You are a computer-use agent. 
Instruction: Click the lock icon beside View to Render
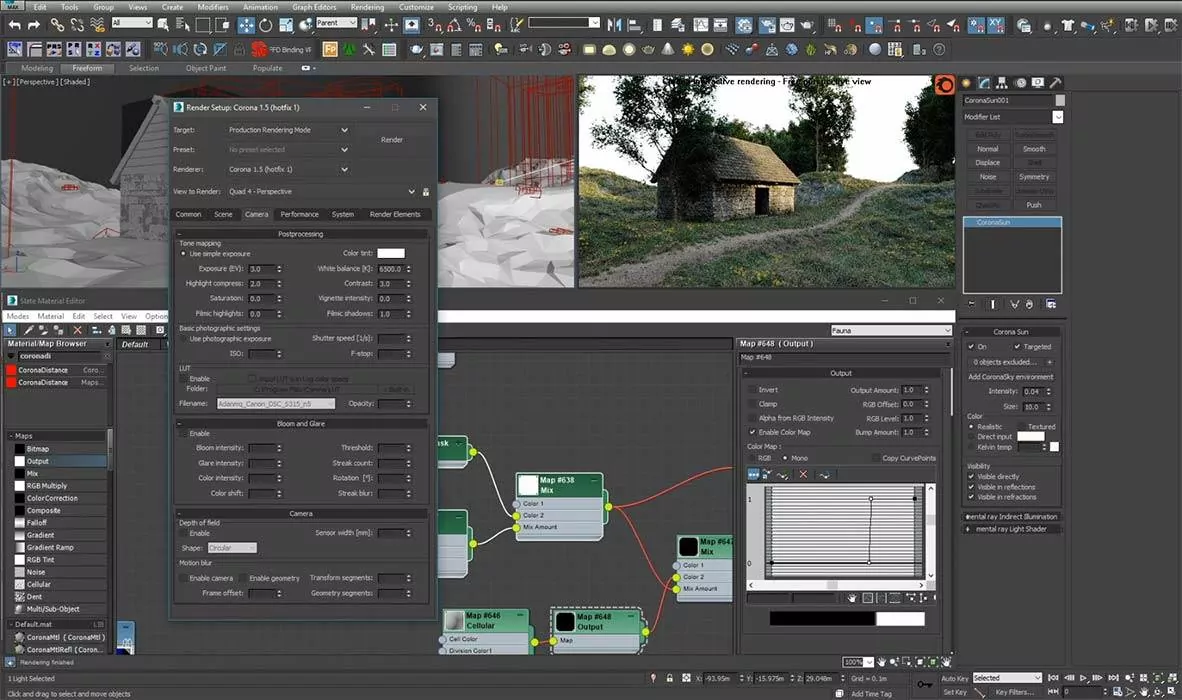tap(426, 191)
